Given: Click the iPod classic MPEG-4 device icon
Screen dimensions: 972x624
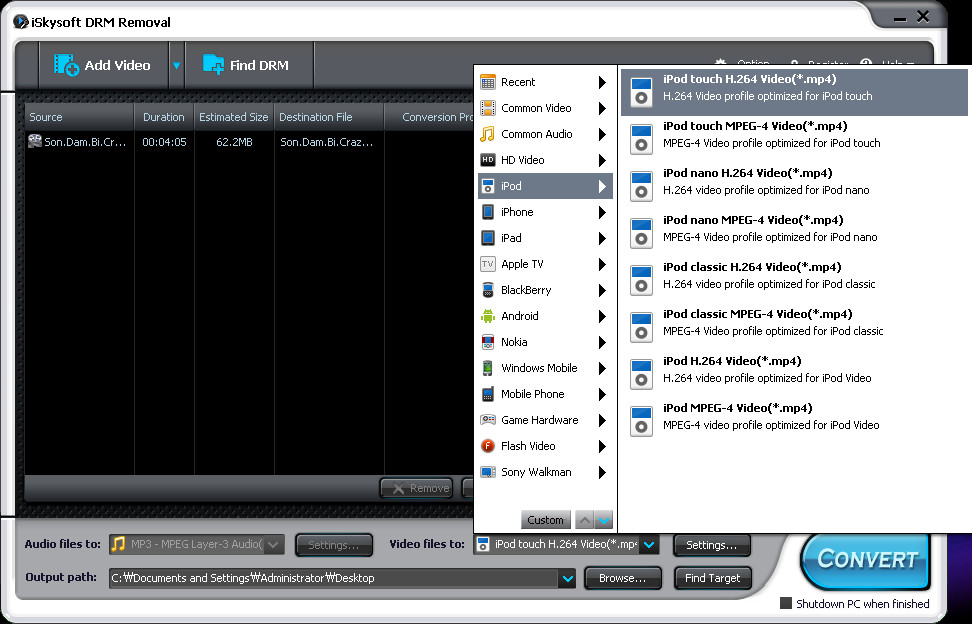Looking at the screenshot, I should click(642, 328).
